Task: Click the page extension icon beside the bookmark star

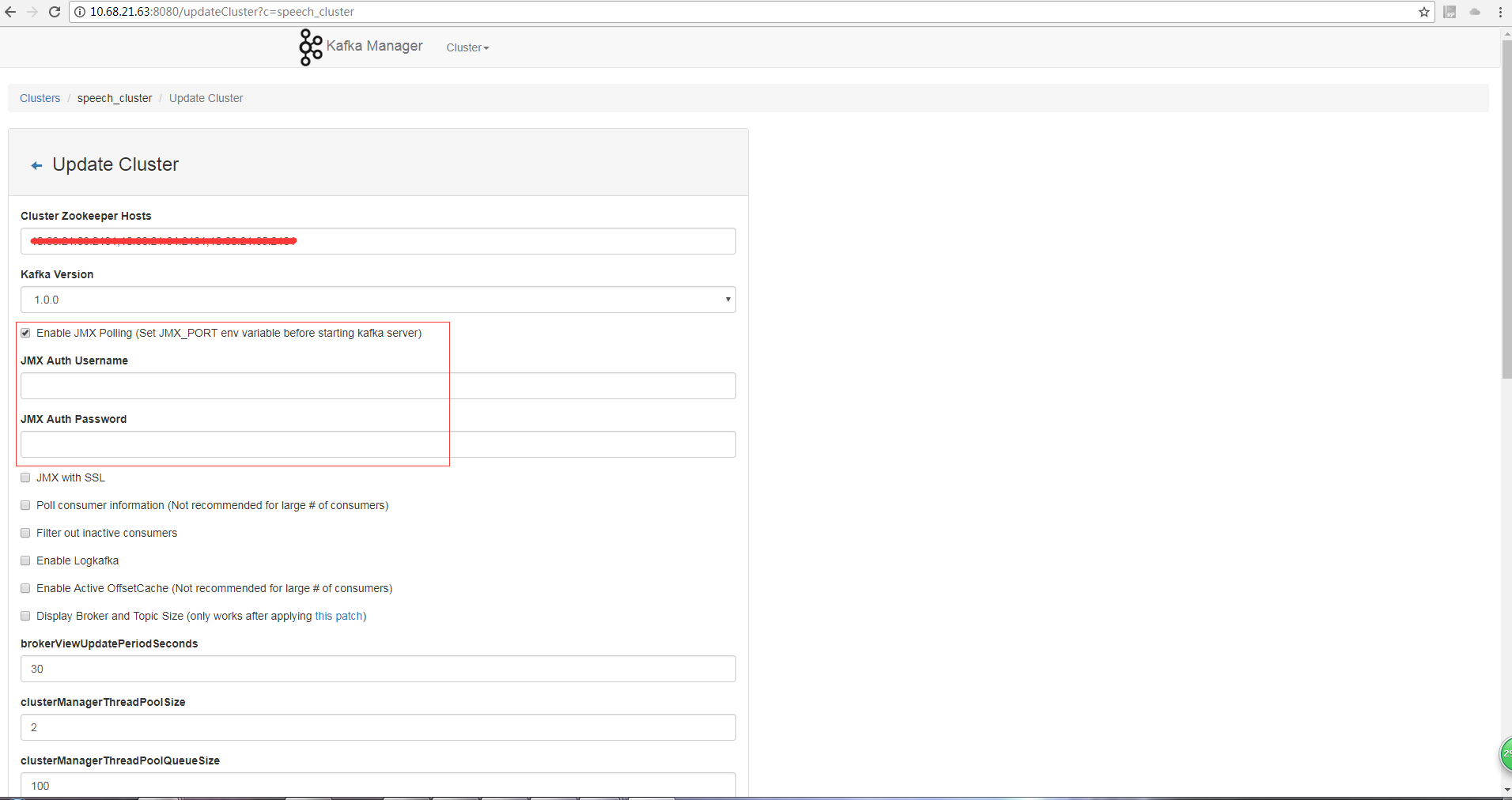Action: [1450, 12]
